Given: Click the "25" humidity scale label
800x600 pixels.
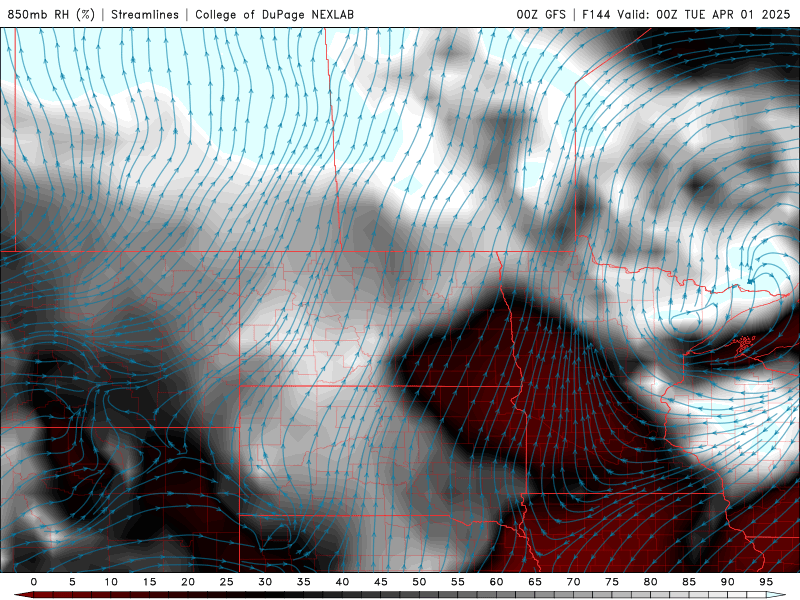Looking at the screenshot, I should 226,582.
